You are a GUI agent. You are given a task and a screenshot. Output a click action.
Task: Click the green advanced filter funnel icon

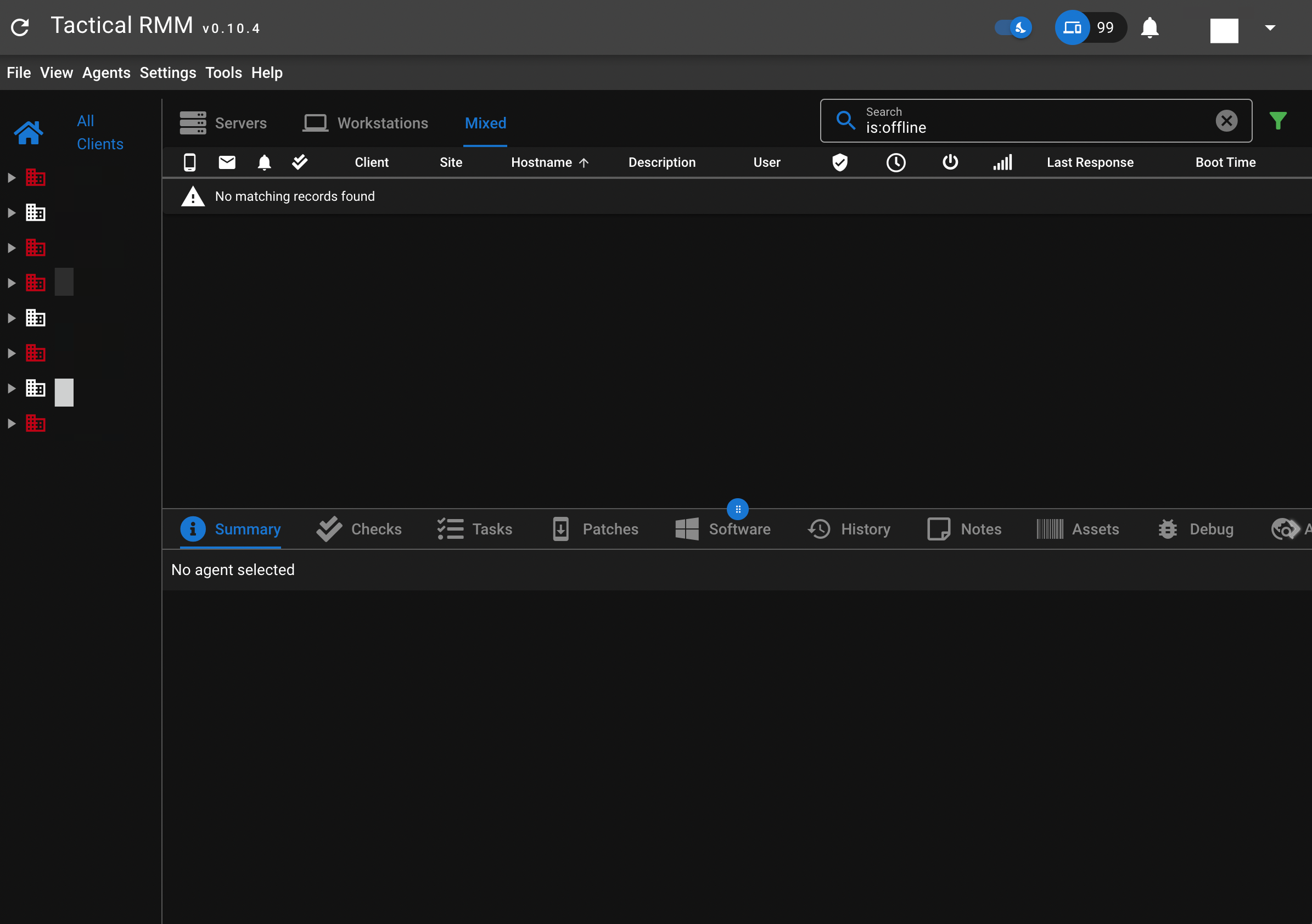click(x=1278, y=121)
